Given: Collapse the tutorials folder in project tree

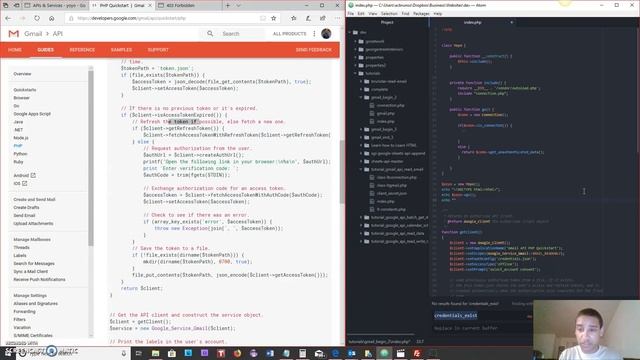Looking at the screenshot, I should coord(356,73).
